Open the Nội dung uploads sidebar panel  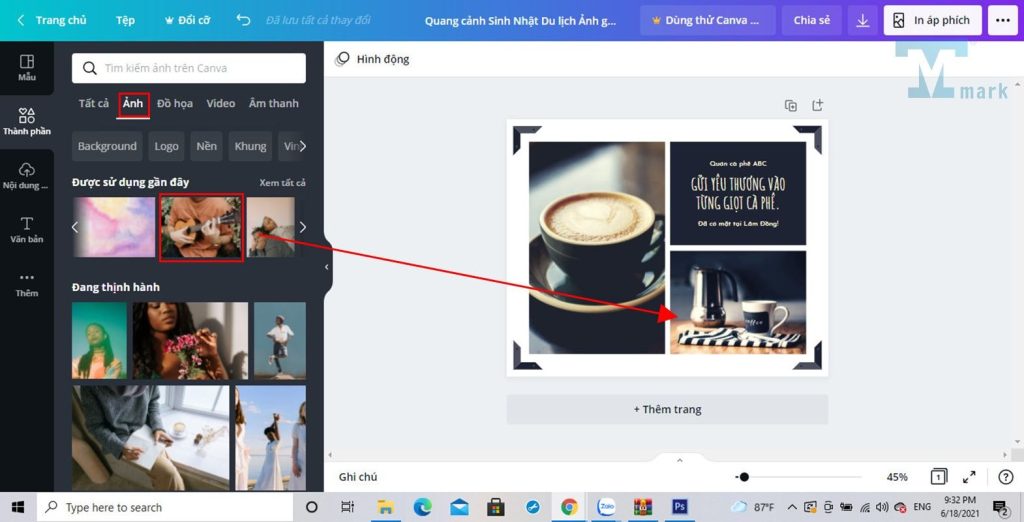pos(27,176)
